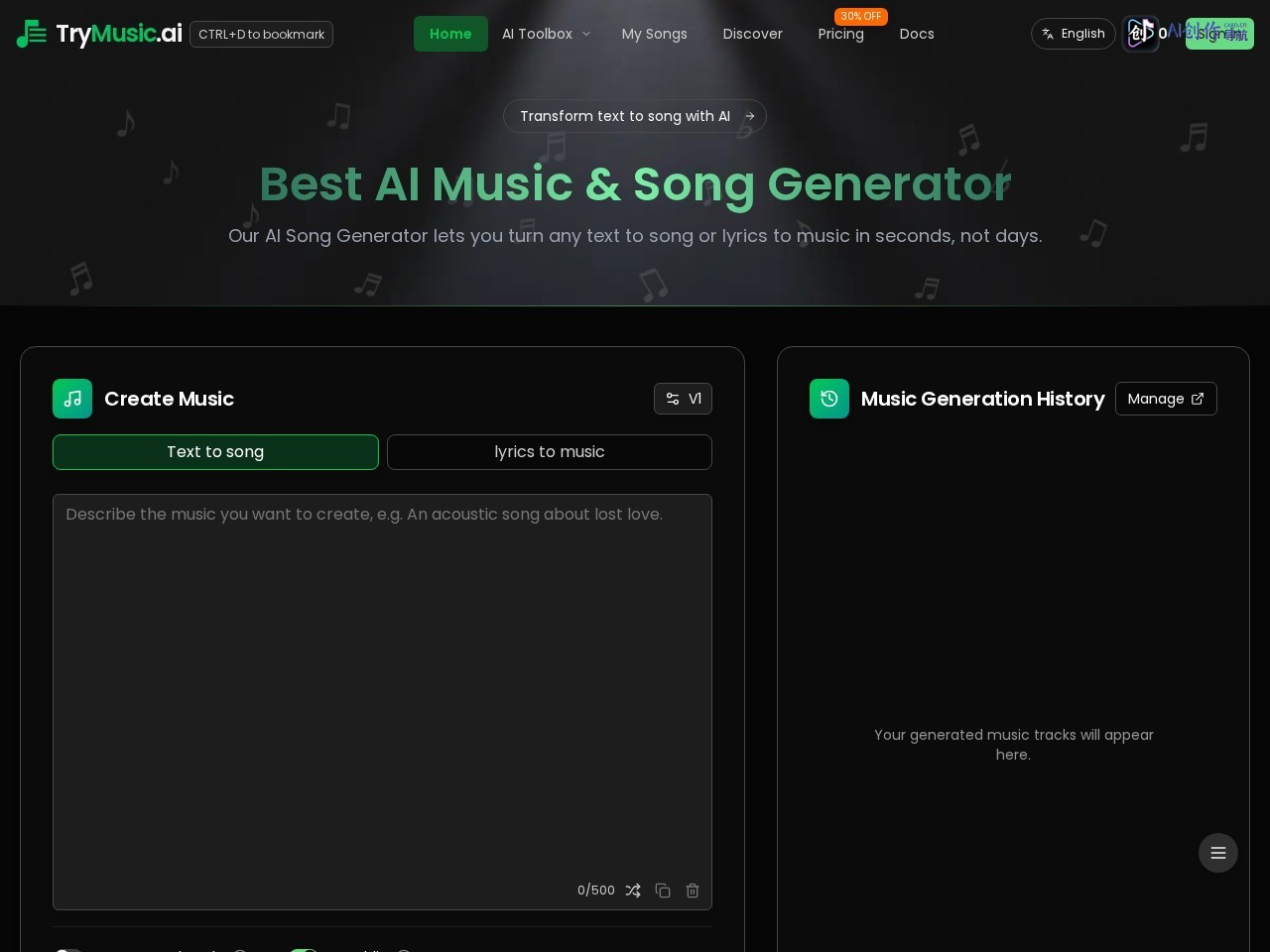Click the 0/500 character counter

(x=596, y=891)
